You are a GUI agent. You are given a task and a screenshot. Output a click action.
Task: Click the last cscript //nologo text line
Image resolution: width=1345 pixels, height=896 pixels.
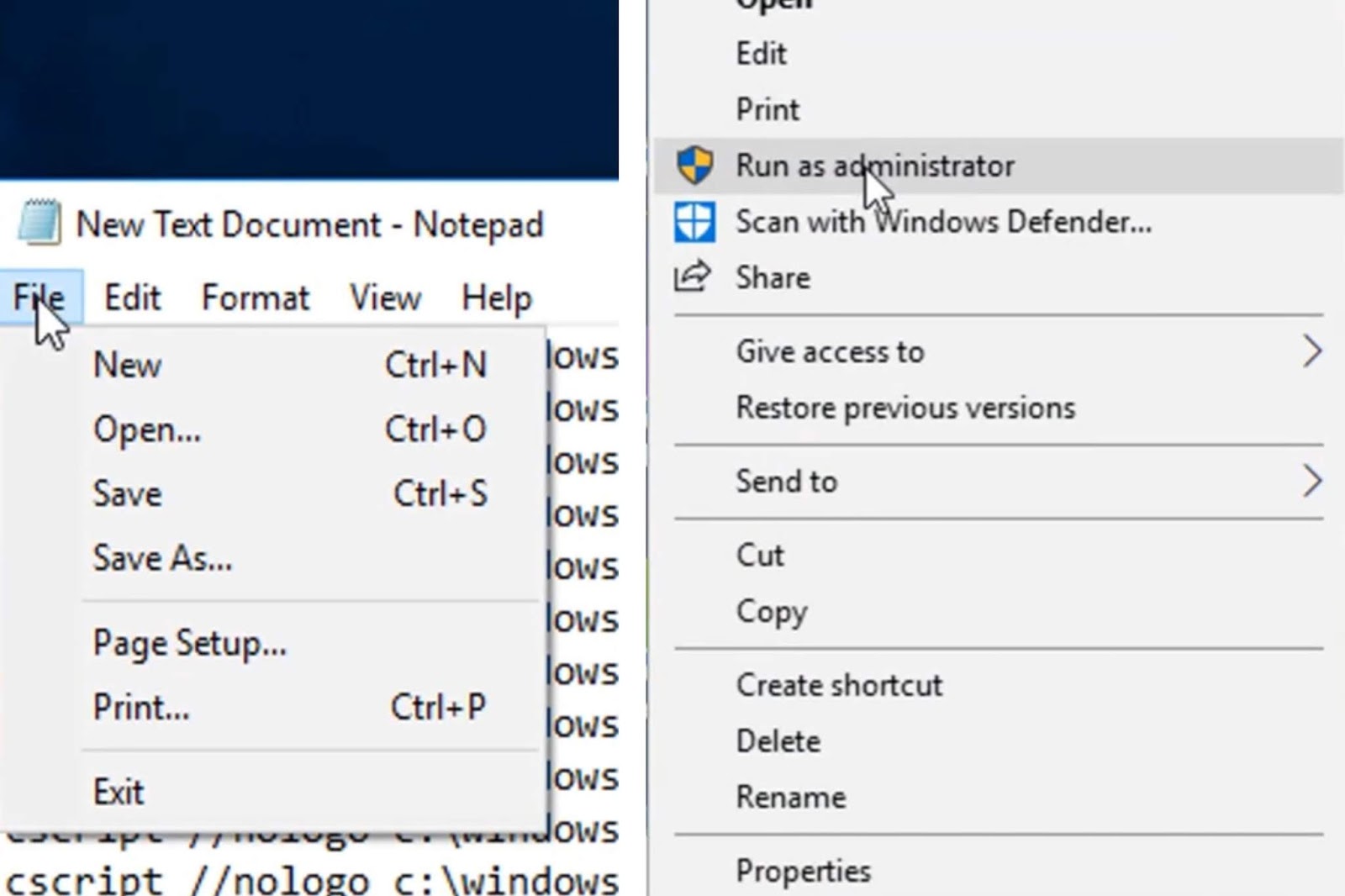[x=312, y=880]
